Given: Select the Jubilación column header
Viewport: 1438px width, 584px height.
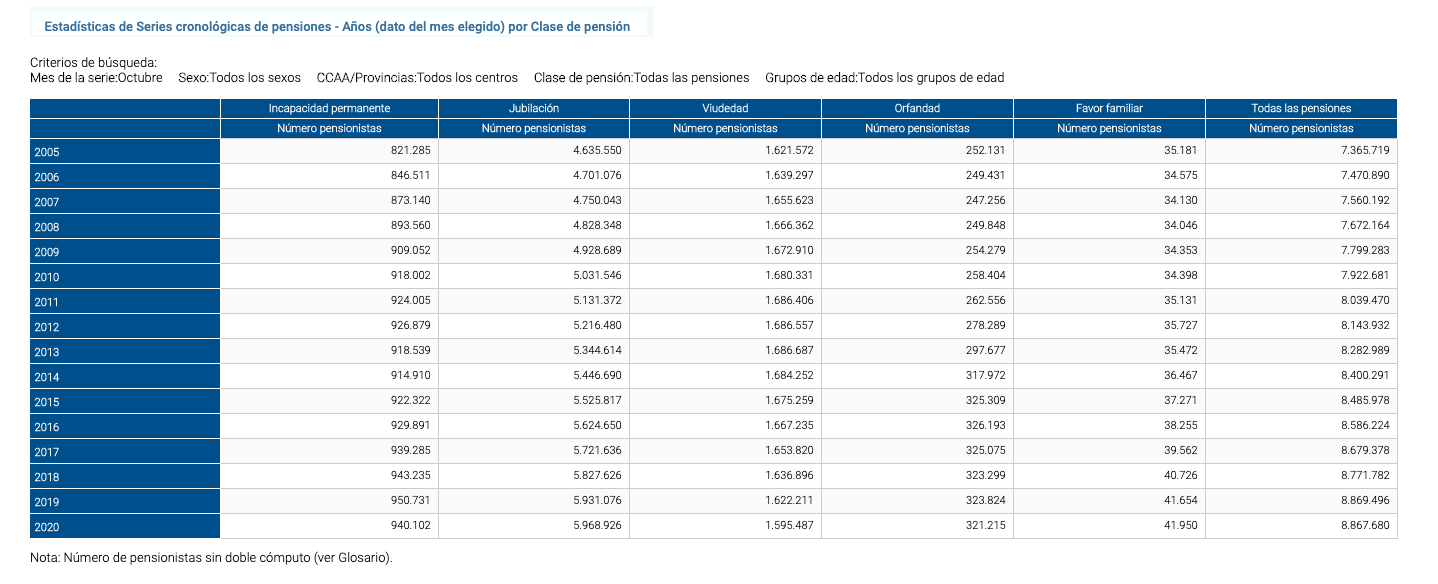Looking at the screenshot, I should pos(533,108).
